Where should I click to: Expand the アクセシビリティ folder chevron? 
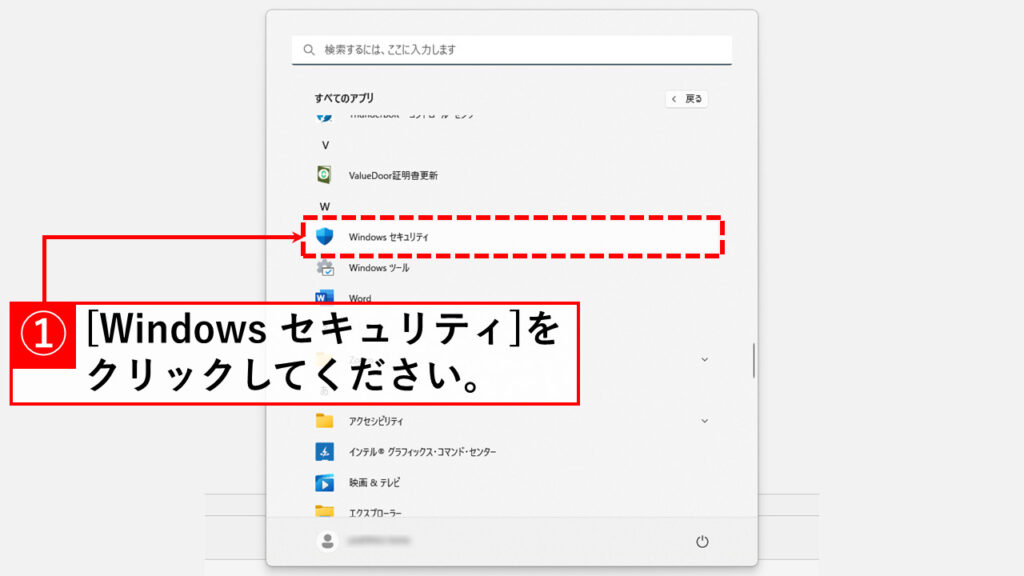point(704,421)
